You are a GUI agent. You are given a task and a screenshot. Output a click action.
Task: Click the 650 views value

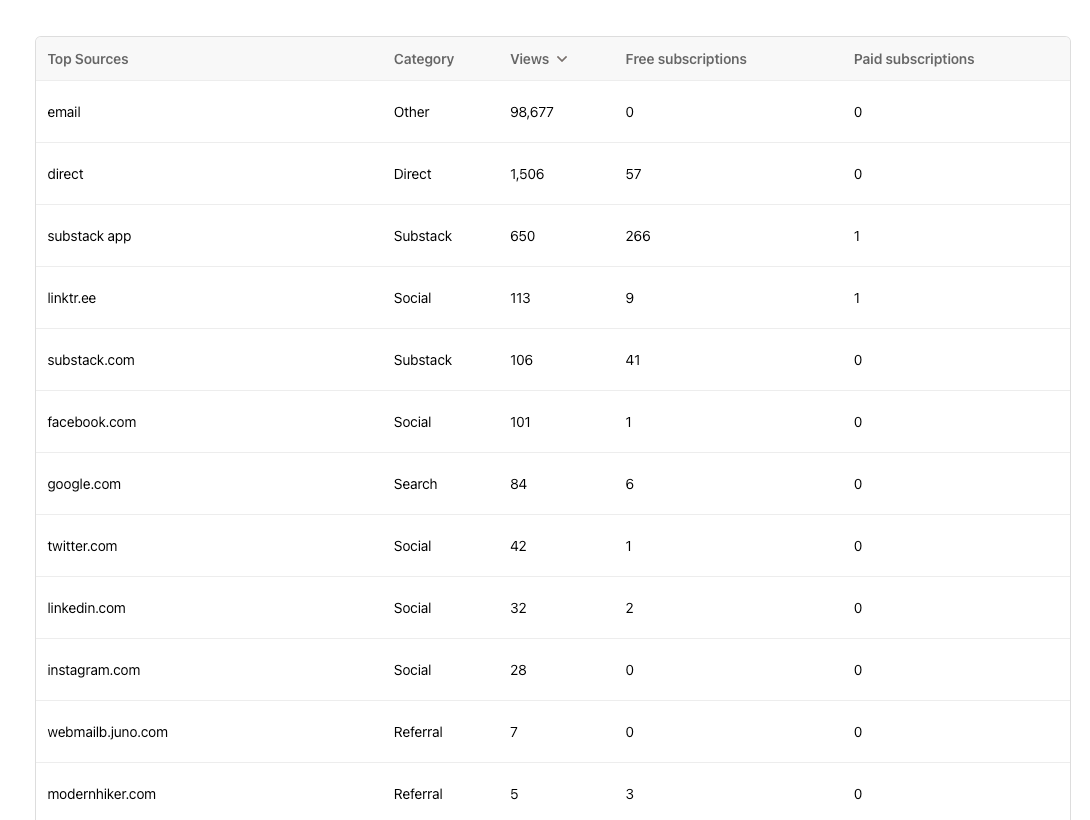(523, 236)
